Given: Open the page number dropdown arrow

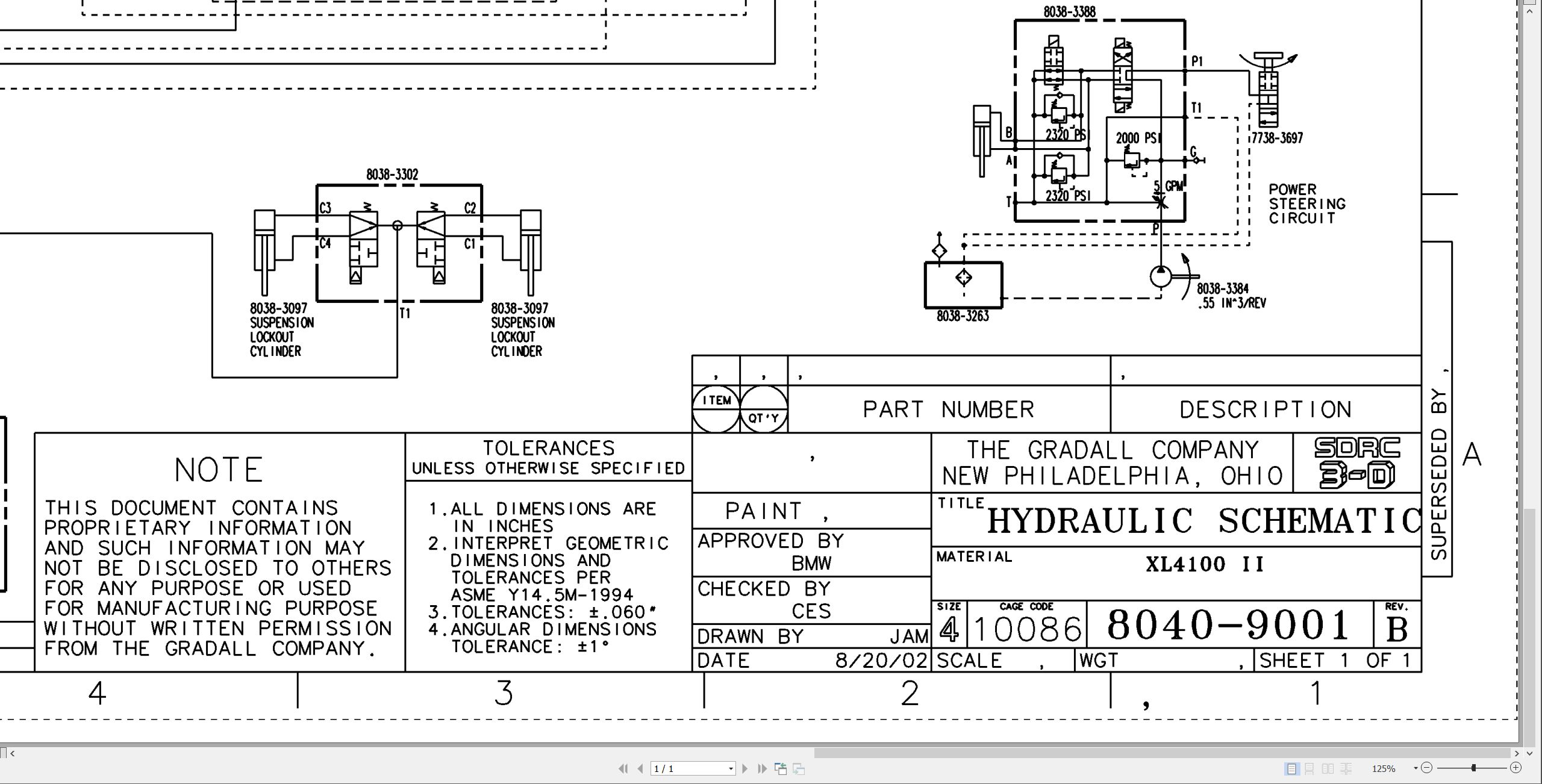Looking at the screenshot, I should (x=731, y=769).
